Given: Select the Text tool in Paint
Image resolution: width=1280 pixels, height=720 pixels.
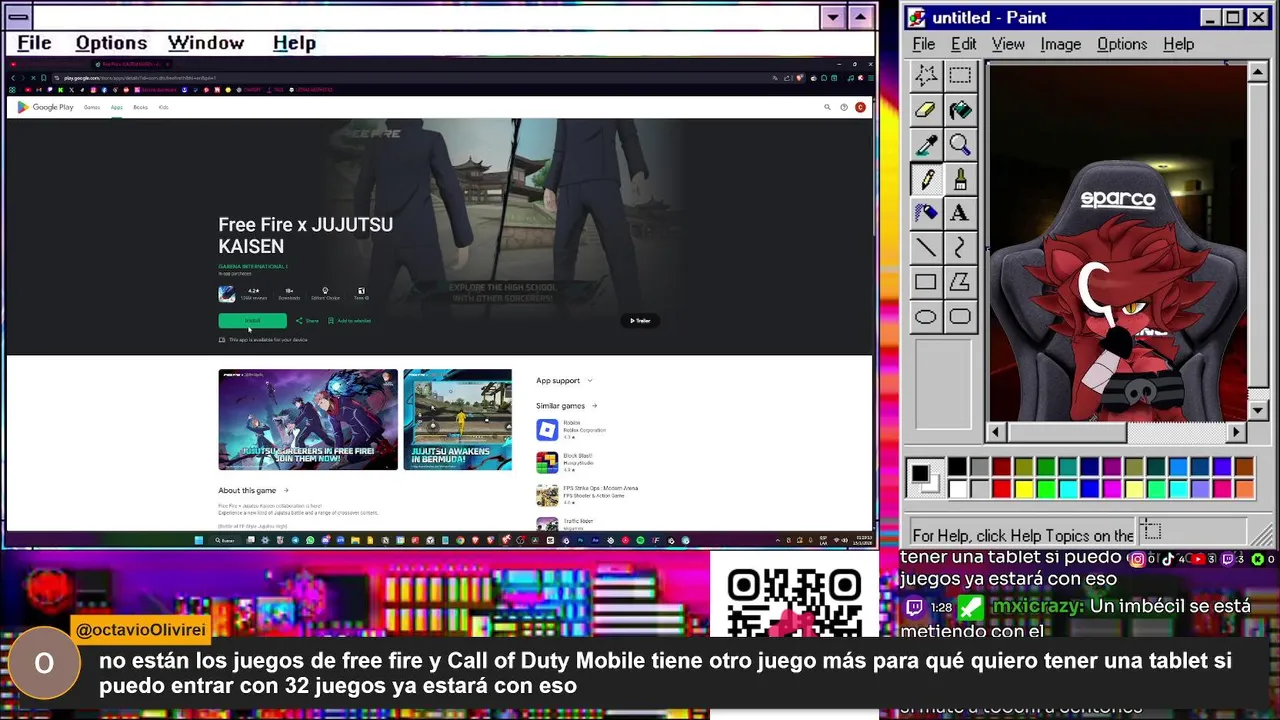Looking at the screenshot, I should coord(960,213).
